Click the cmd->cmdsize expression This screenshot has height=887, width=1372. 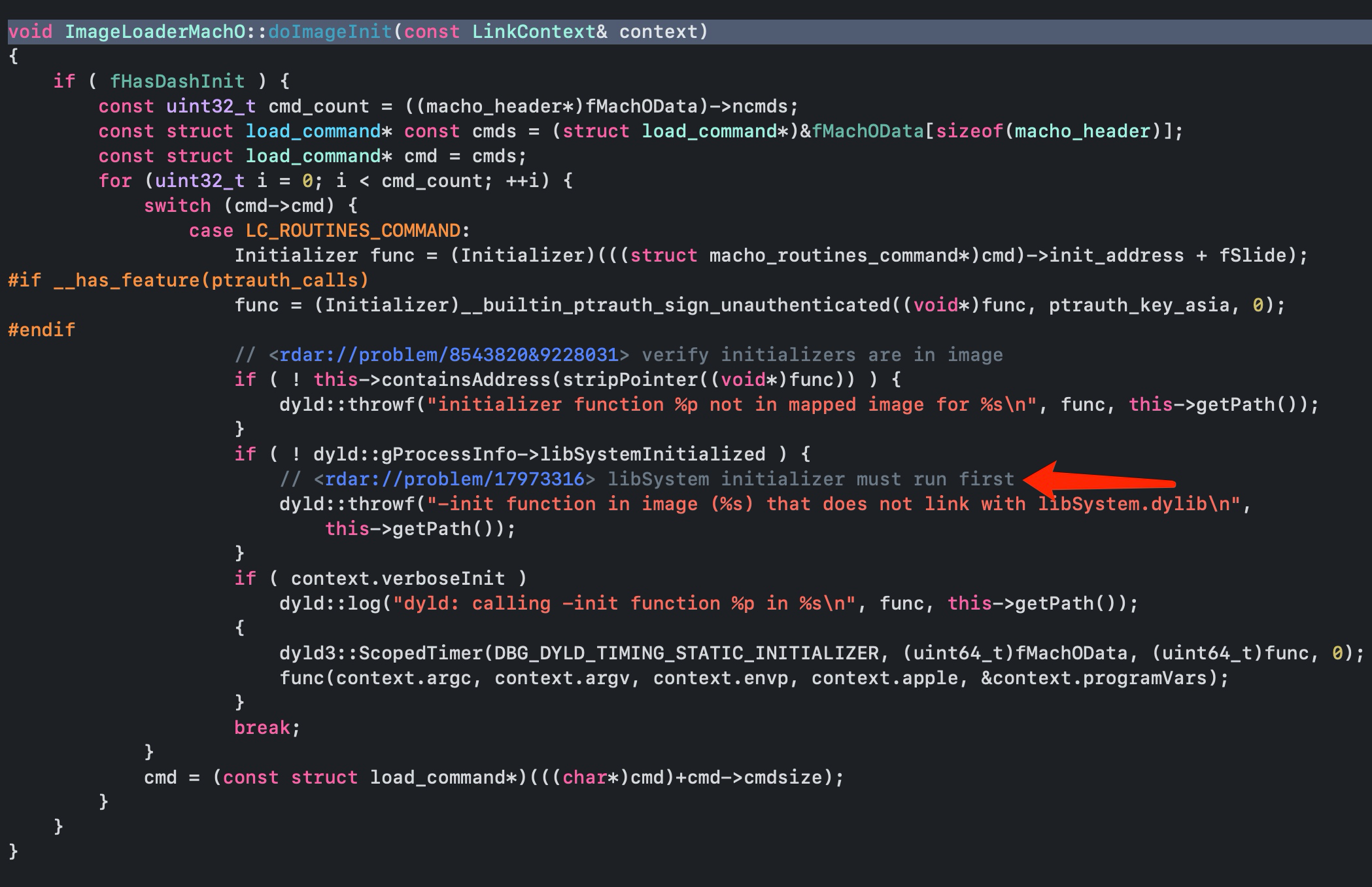click(756, 778)
